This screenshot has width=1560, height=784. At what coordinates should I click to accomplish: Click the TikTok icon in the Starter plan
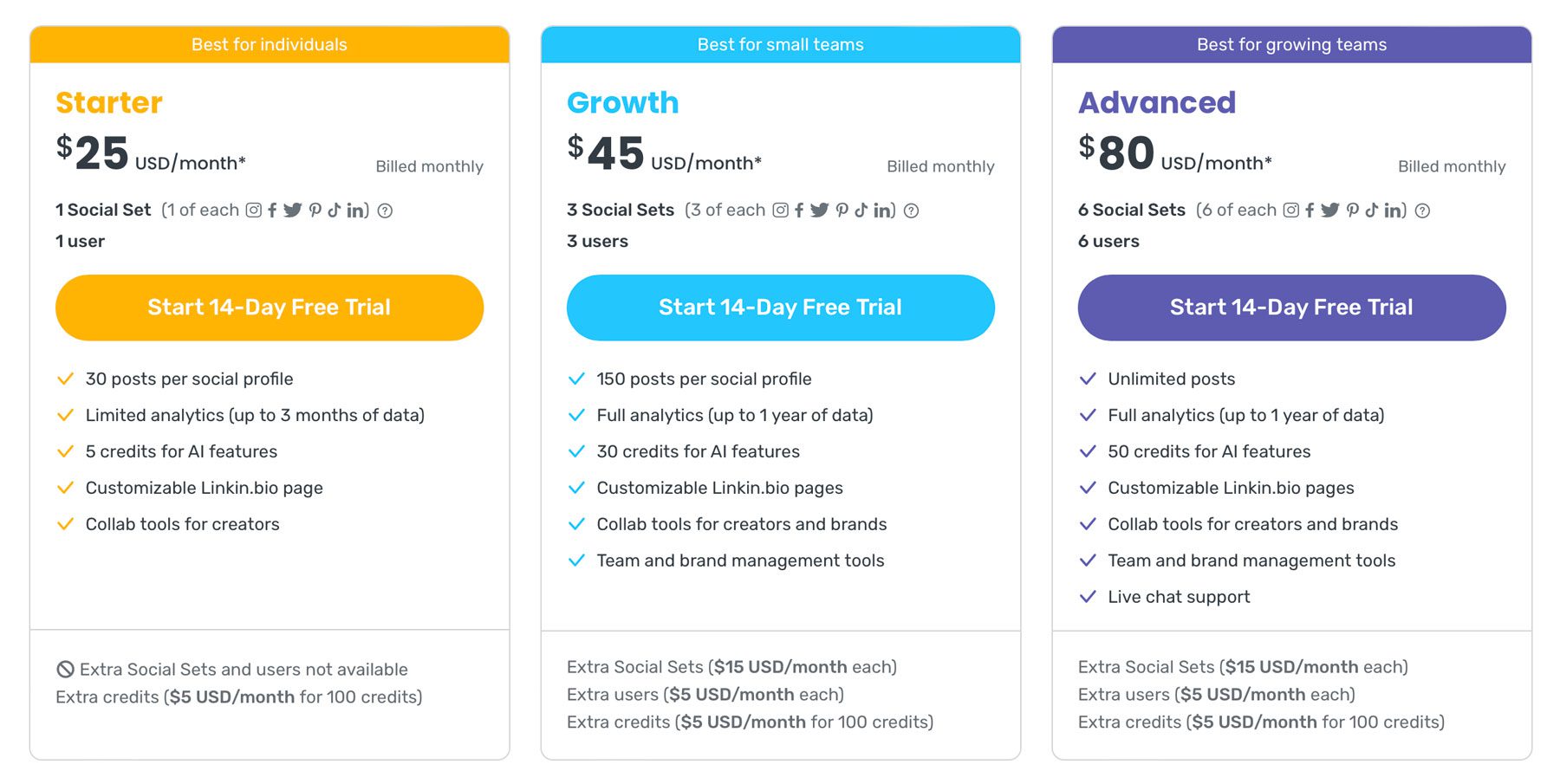(334, 210)
